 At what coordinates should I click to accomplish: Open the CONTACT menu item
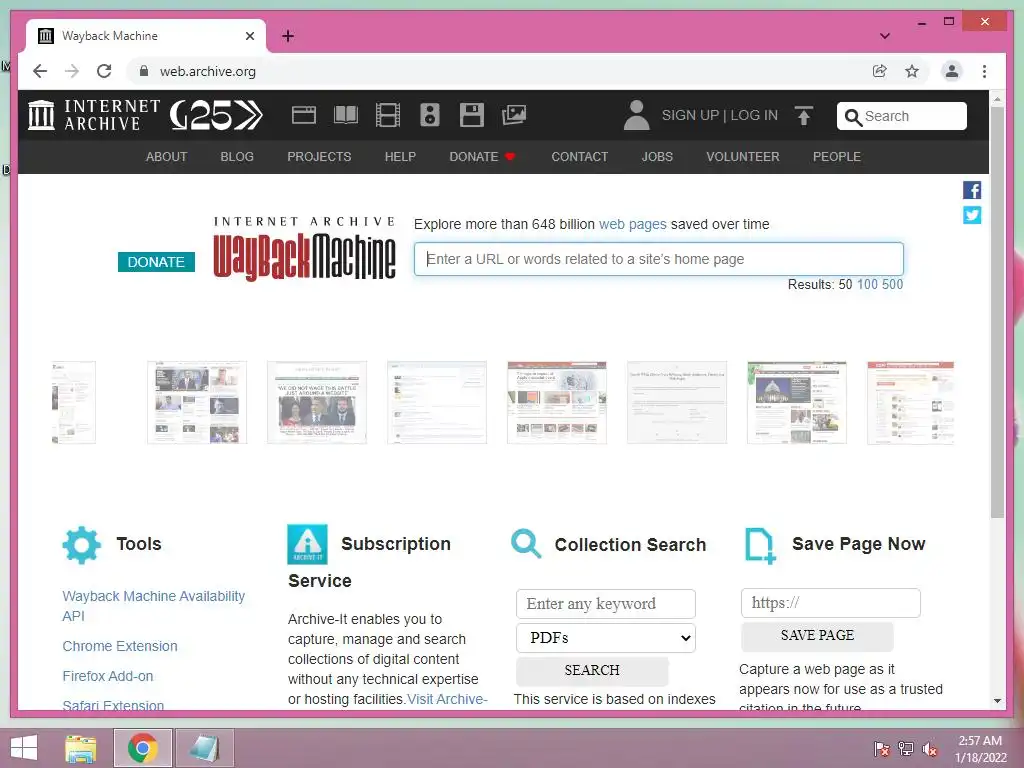point(580,157)
